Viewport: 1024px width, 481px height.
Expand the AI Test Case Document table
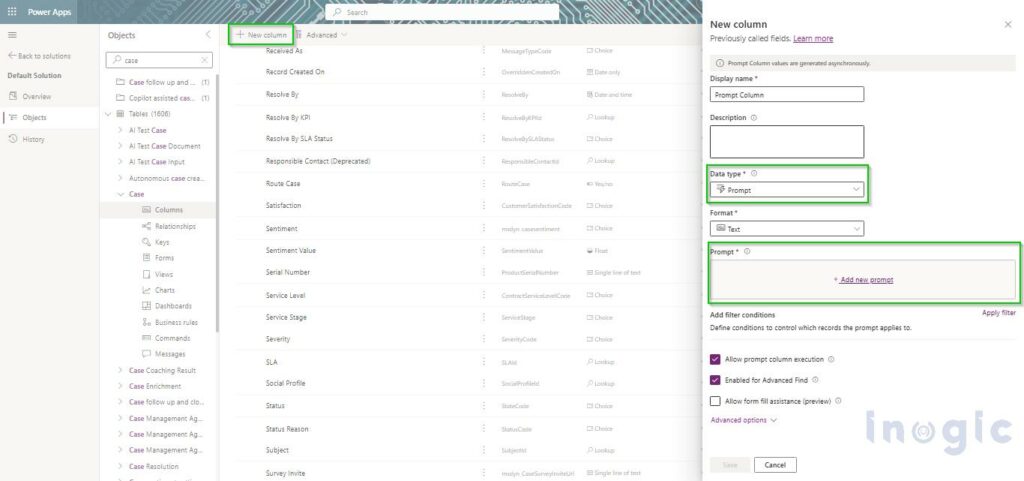120,146
